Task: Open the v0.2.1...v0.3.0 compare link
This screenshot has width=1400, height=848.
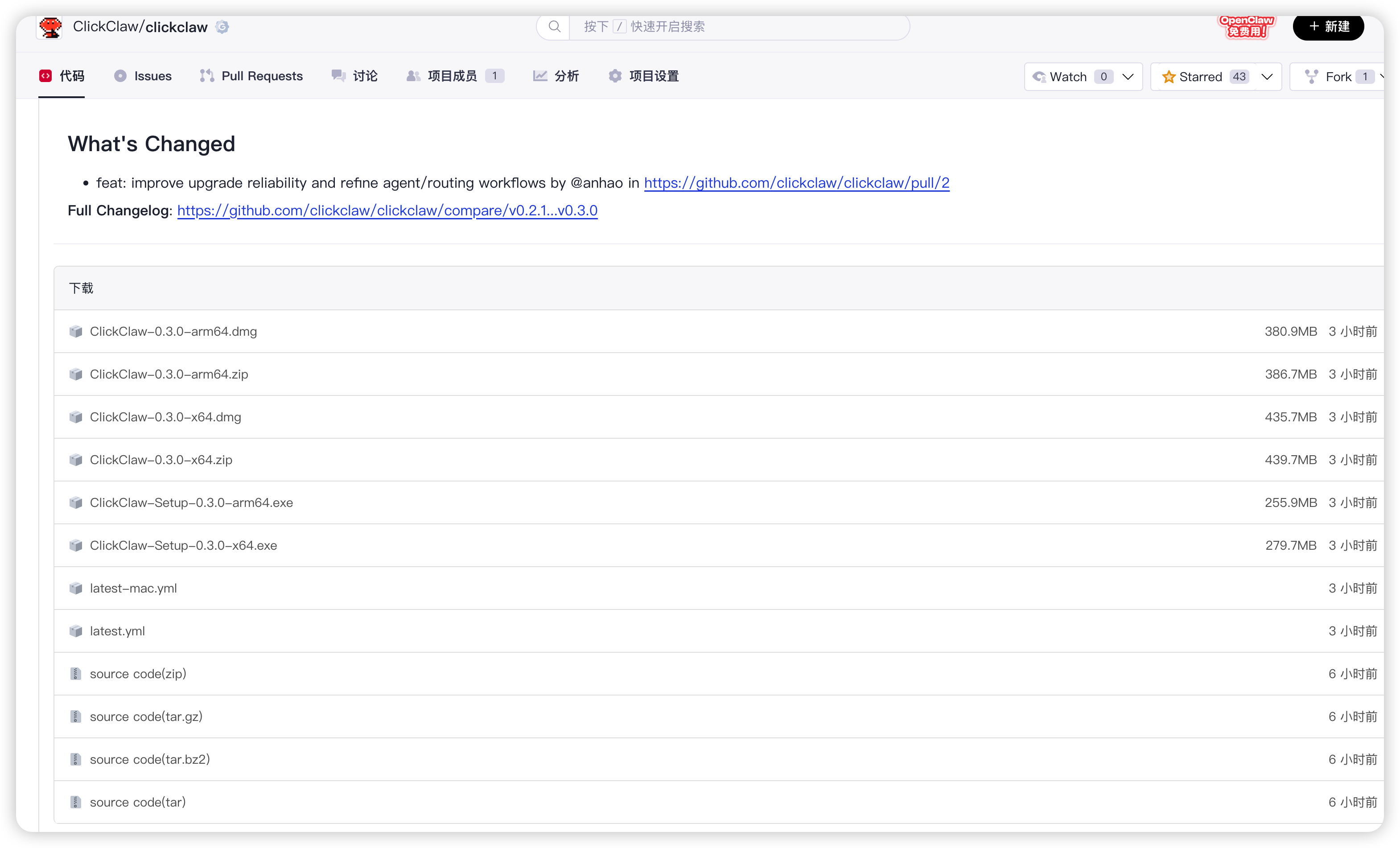Action: [387, 211]
